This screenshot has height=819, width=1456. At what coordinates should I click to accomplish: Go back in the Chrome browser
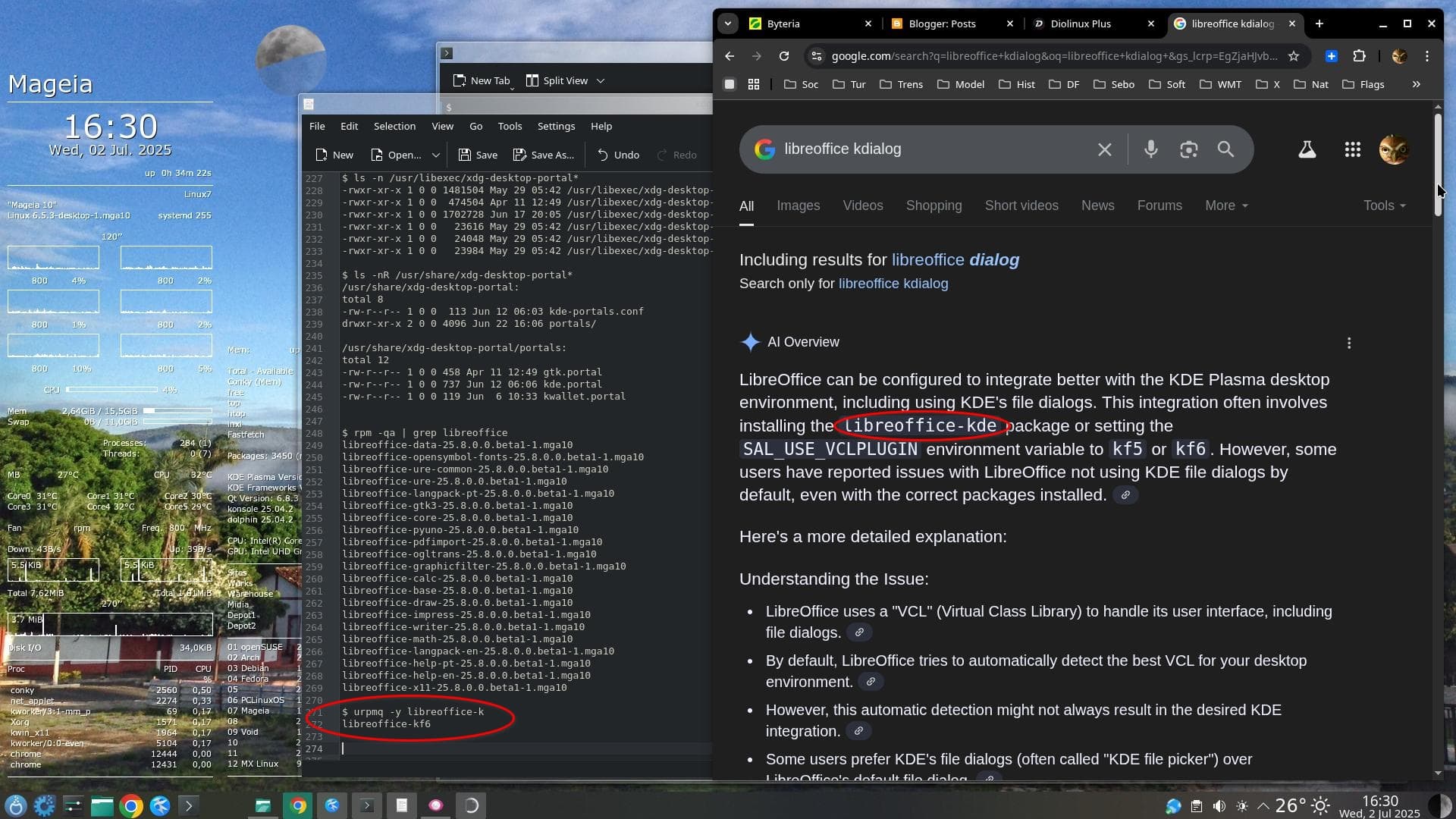coord(729,56)
